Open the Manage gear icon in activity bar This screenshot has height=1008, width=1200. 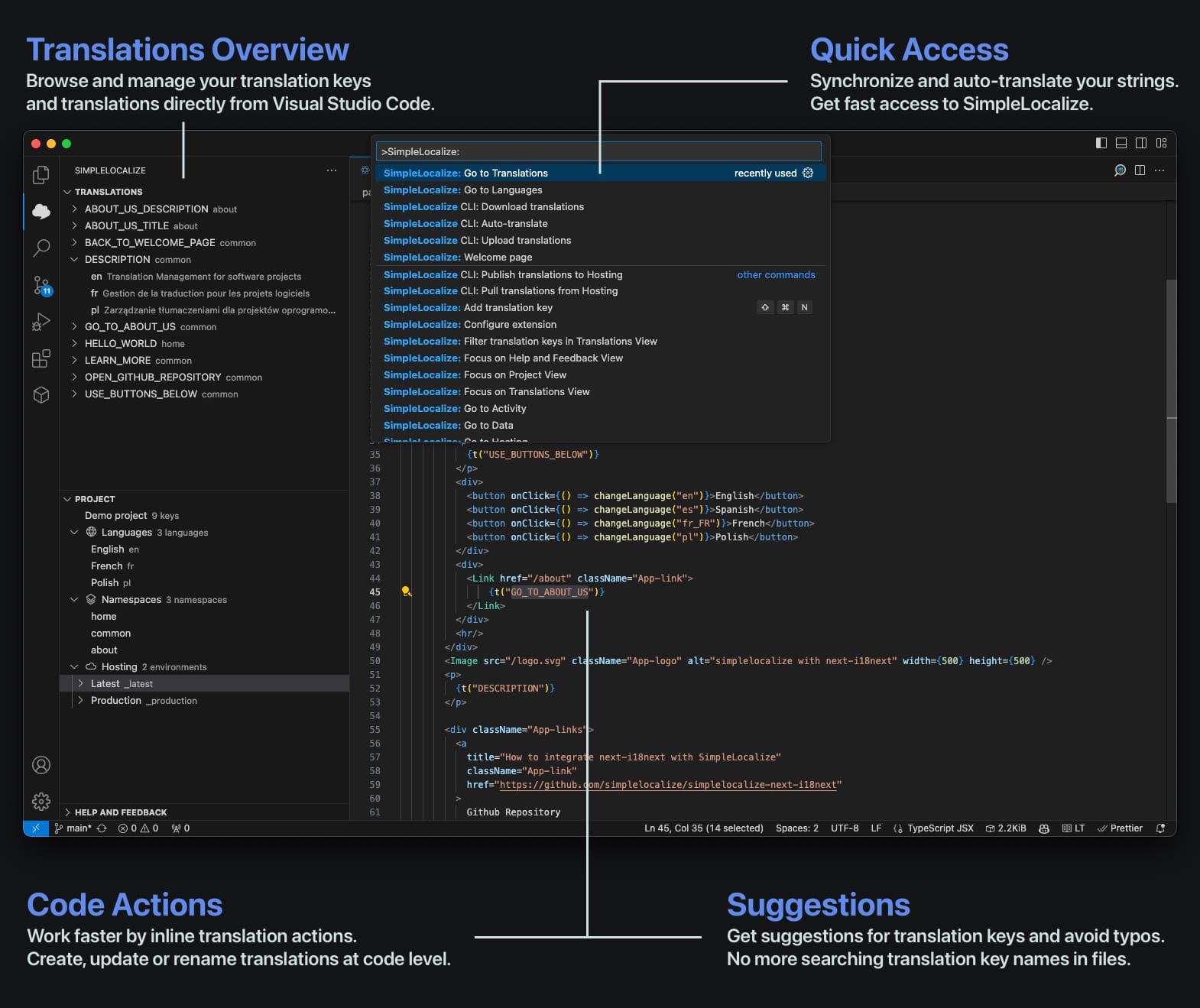41,801
